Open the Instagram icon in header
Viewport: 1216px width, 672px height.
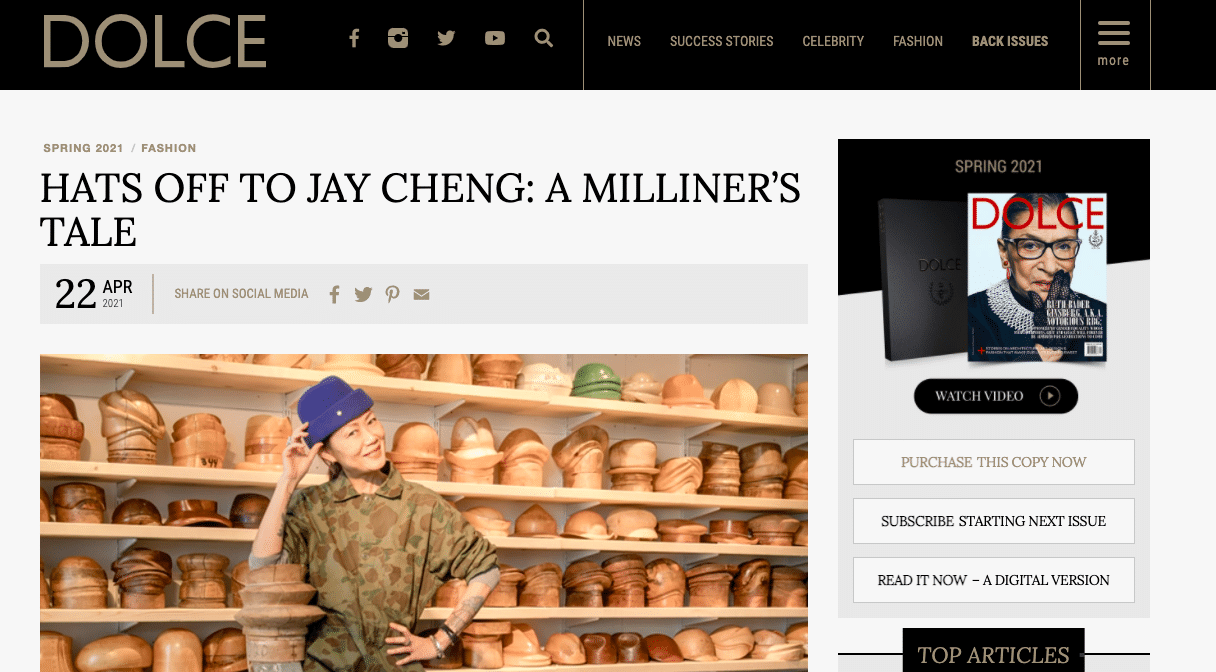click(398, 39)
